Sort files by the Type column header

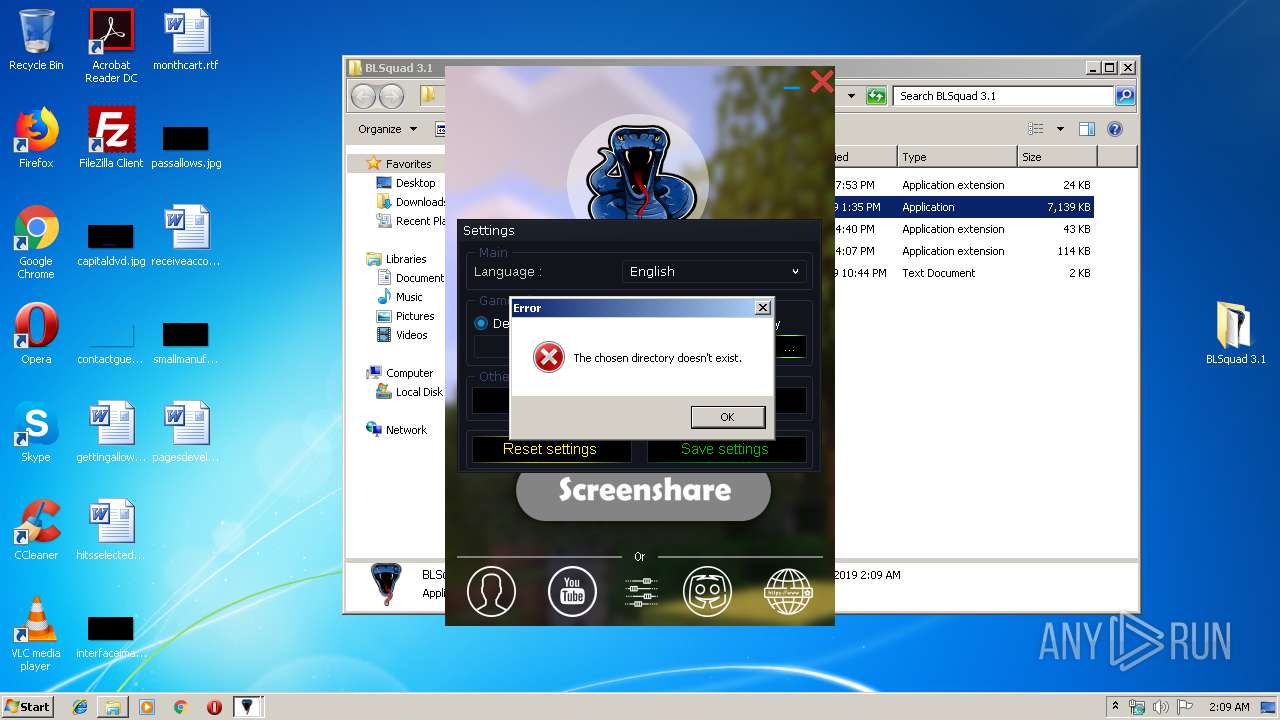[x=956, y=157]
